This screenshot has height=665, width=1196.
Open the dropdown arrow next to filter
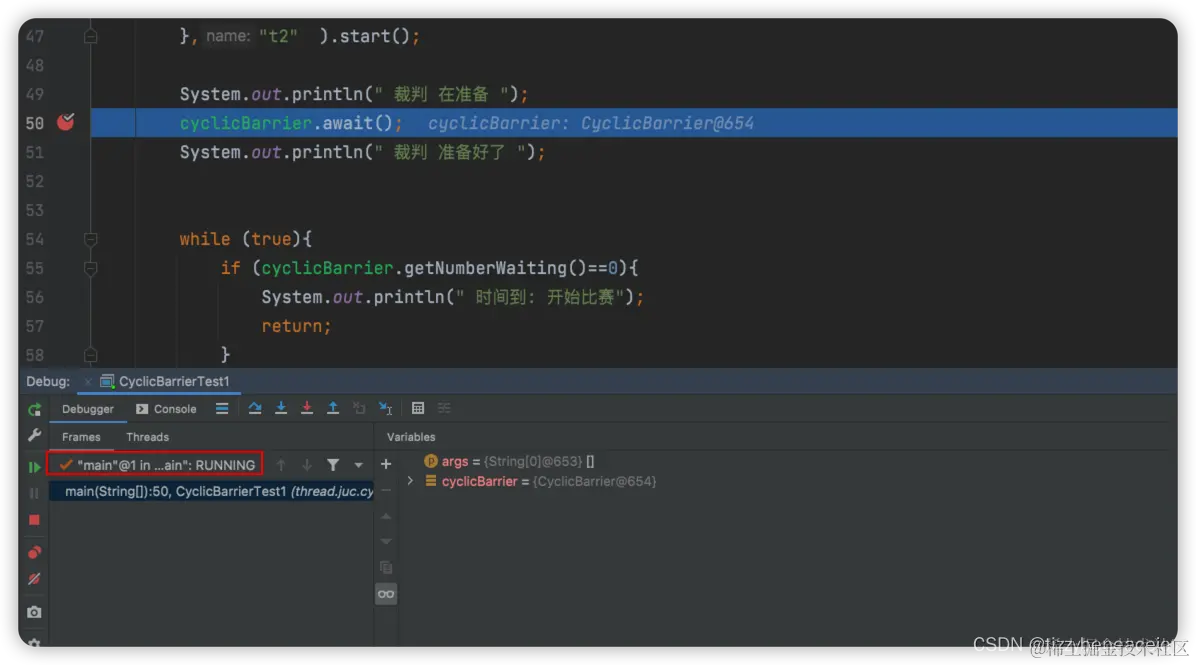[x=358, y=464]
